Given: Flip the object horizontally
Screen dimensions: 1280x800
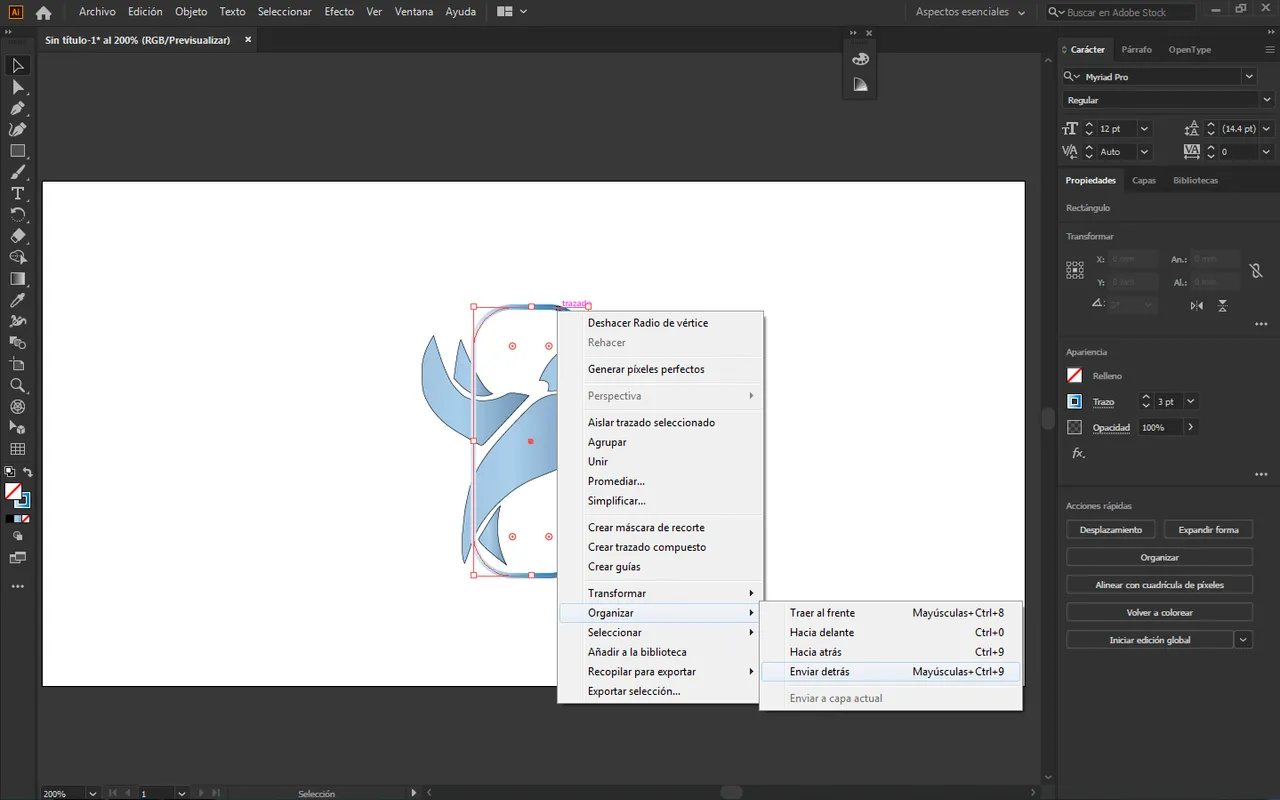Looking at the screenshot, I should coord(1197,305).
